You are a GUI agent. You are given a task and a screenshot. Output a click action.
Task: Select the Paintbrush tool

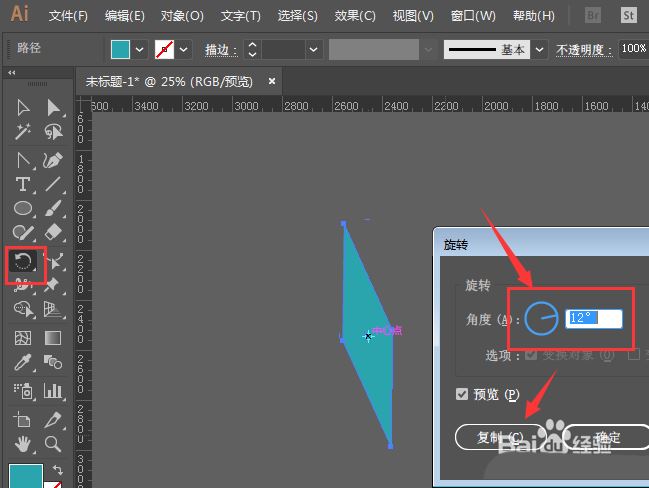[53, 208]
